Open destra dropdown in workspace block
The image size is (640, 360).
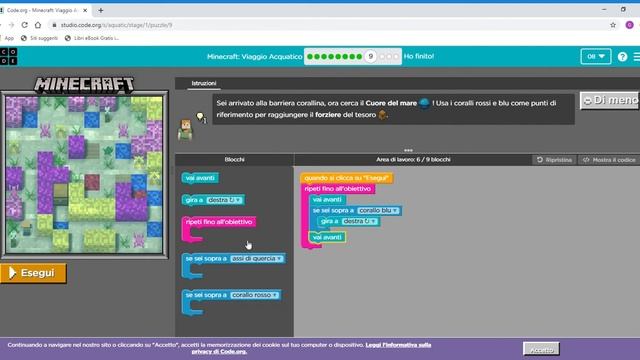point(360,221)
